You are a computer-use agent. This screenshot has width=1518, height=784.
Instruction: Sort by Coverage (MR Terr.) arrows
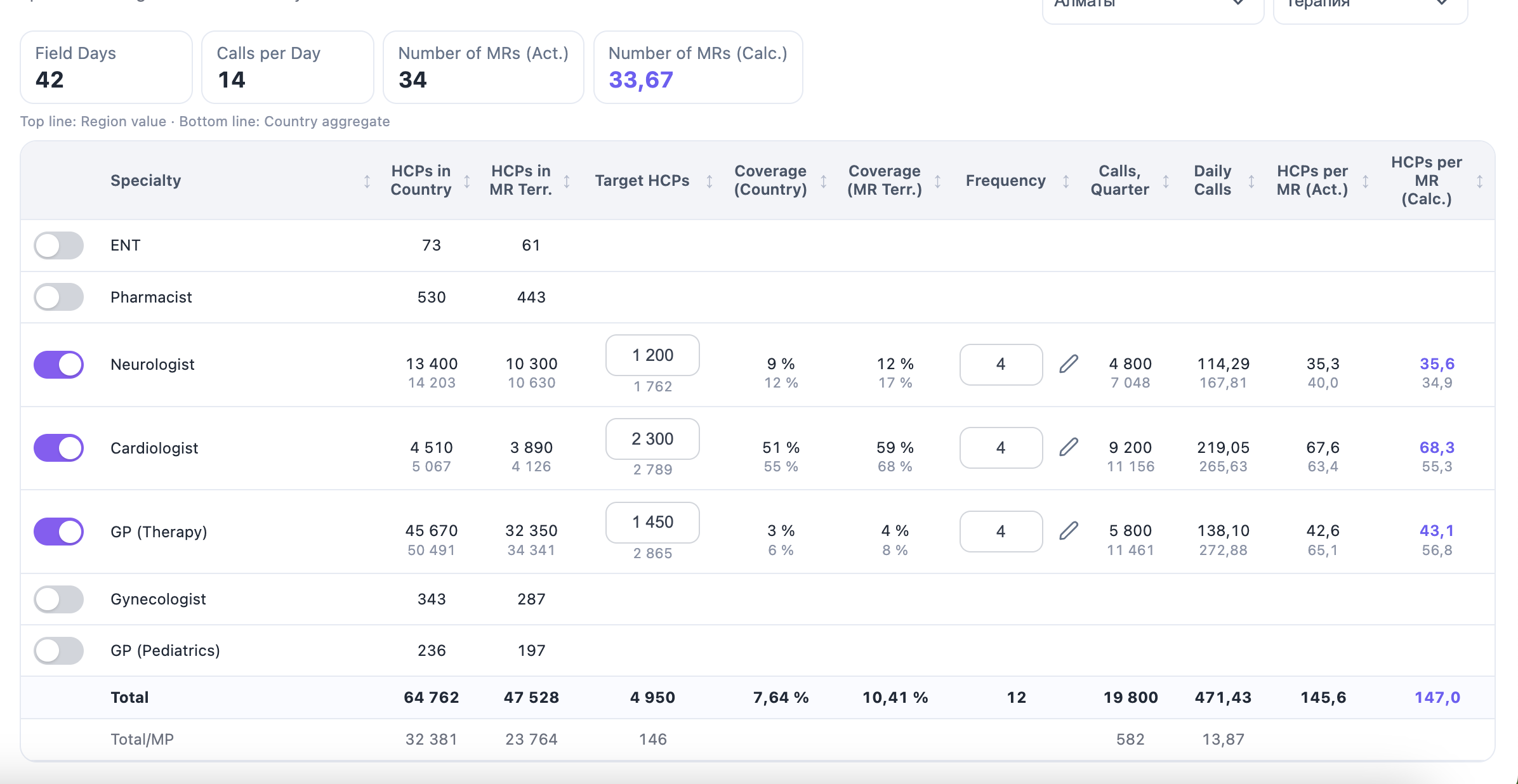[x=937, y=181]
